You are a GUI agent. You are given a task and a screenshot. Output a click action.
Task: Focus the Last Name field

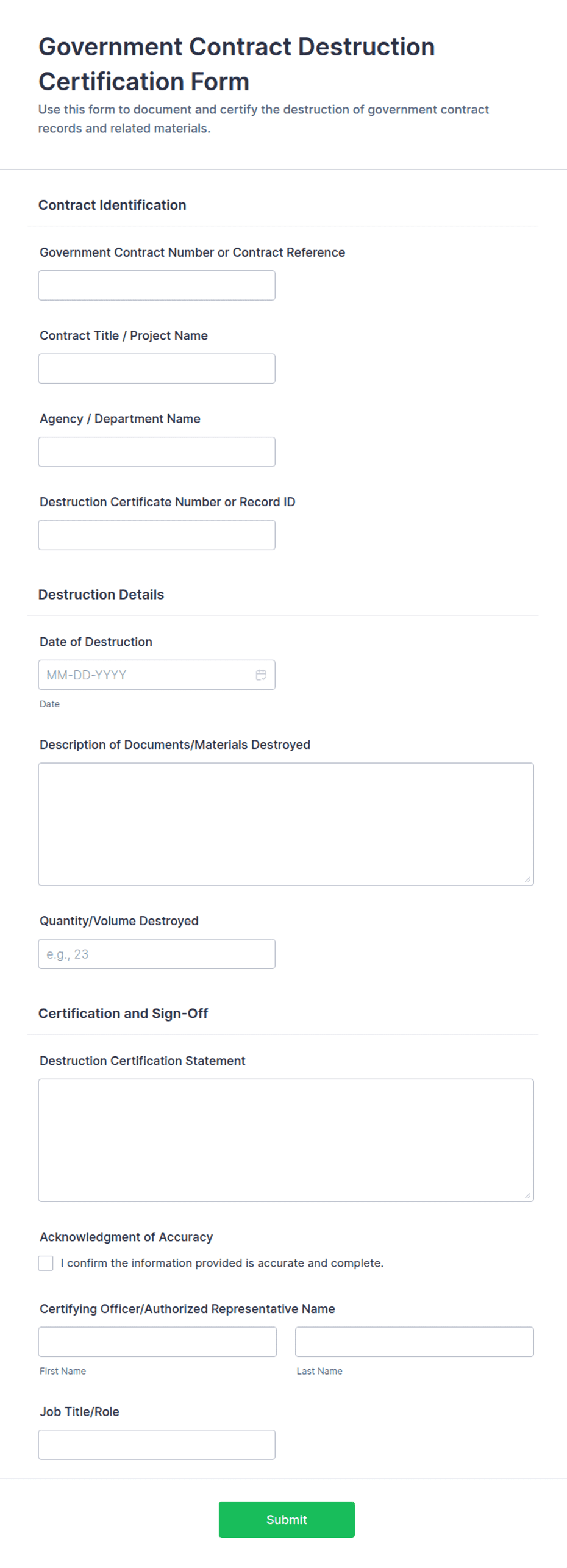click(x=415, y=1342)
